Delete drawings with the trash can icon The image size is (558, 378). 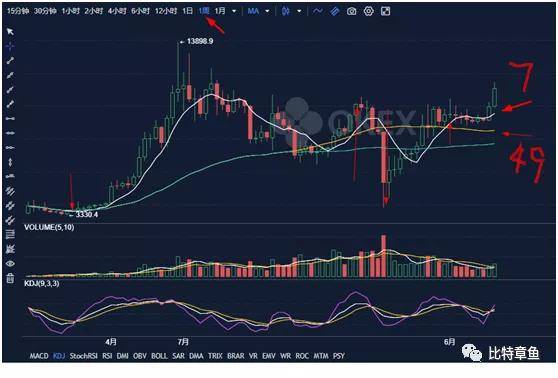[10, 278]
